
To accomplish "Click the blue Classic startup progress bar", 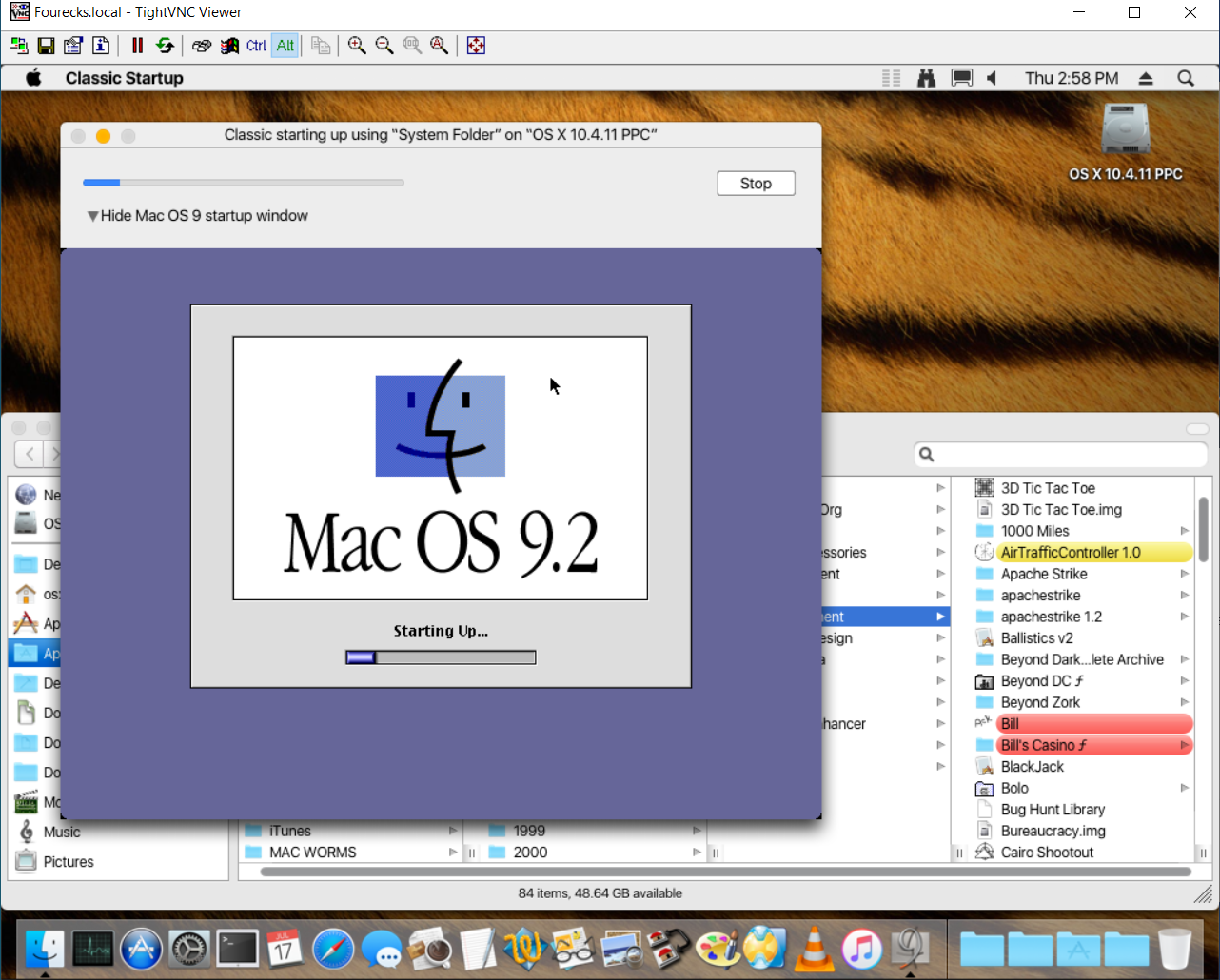I will pos(244,183).
